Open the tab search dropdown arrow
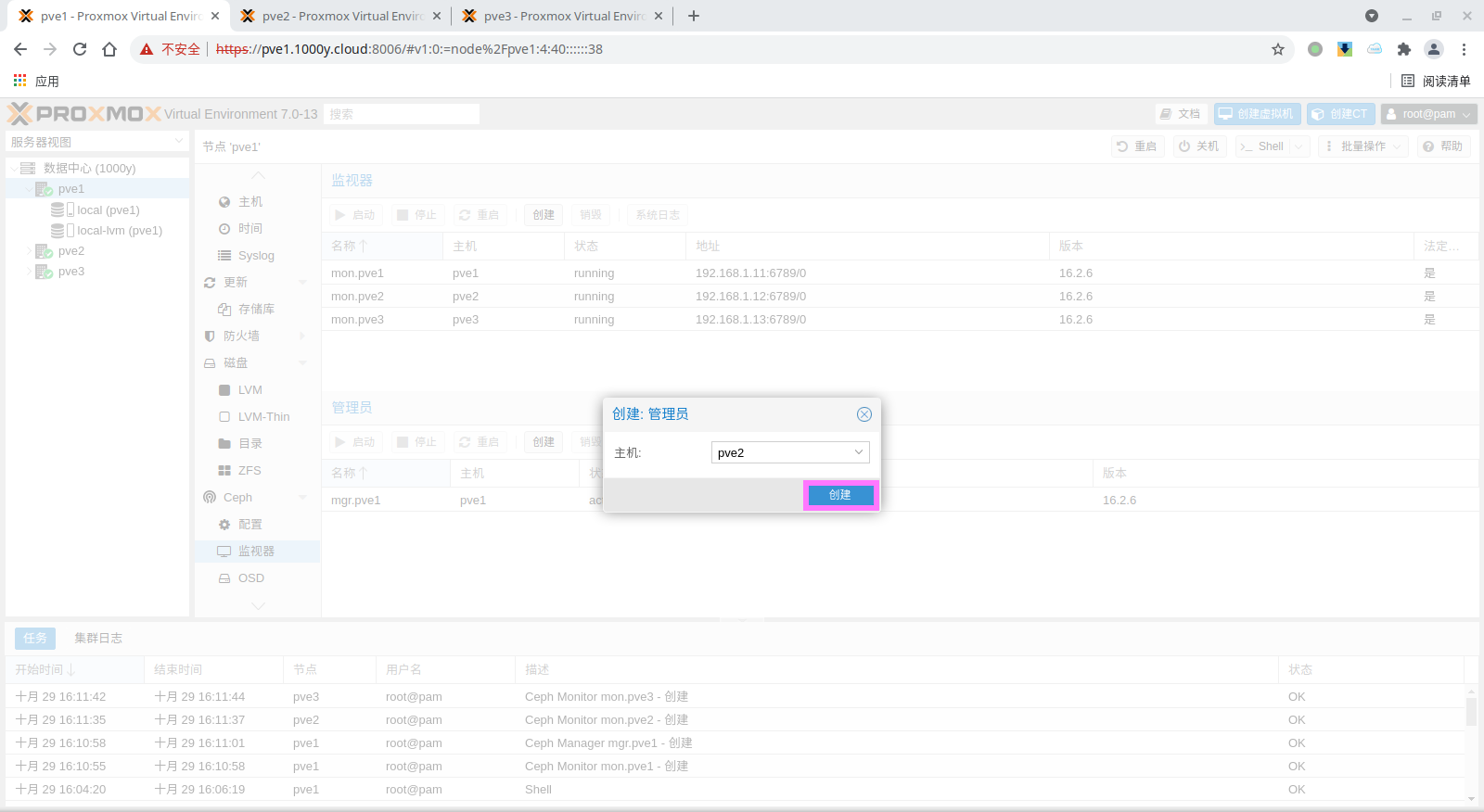Screen dimensions: 1484x812 (1371, 16)
